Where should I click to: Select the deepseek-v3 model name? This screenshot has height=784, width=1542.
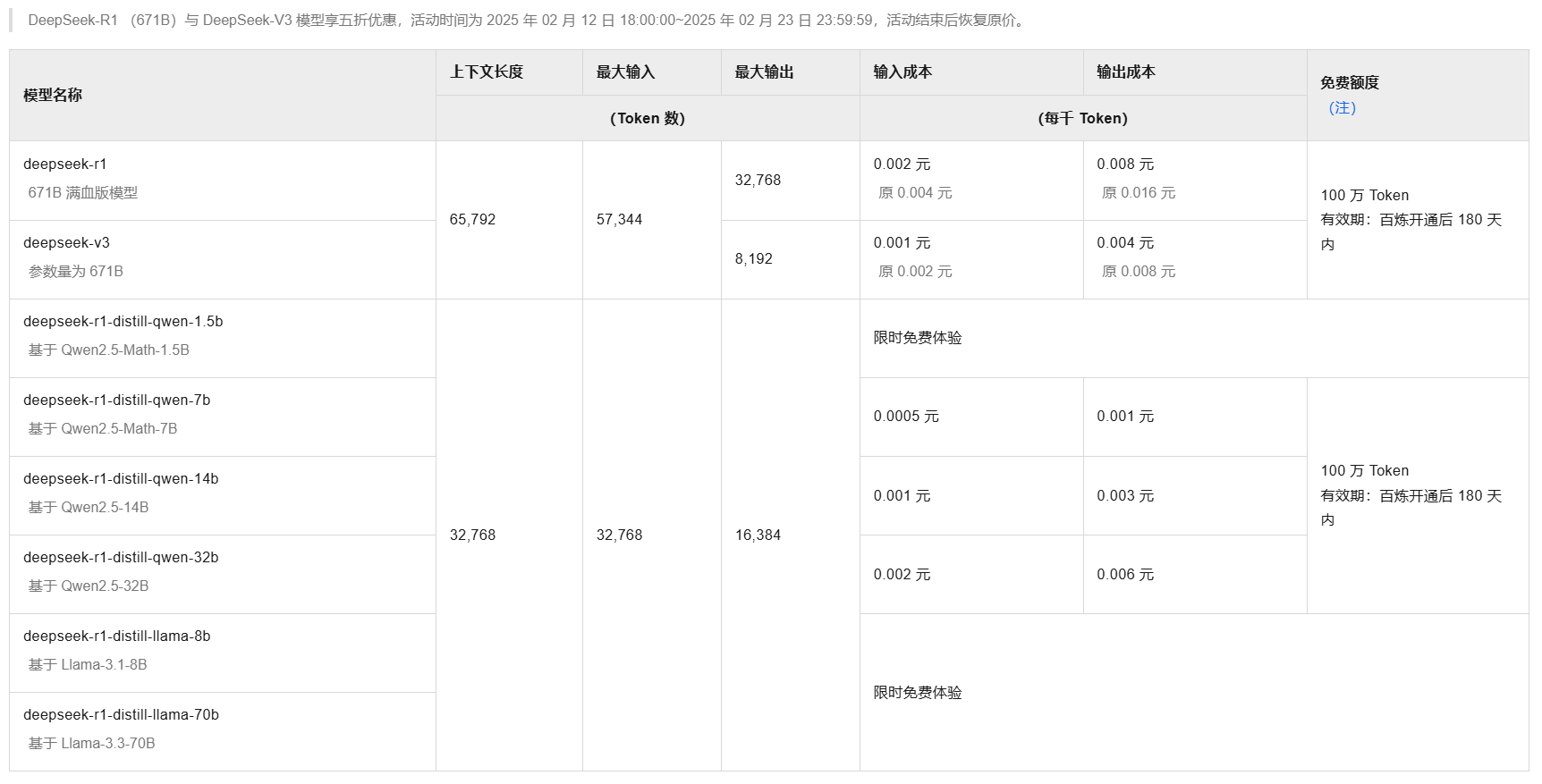pyautogui.click(x=67, y=242)
